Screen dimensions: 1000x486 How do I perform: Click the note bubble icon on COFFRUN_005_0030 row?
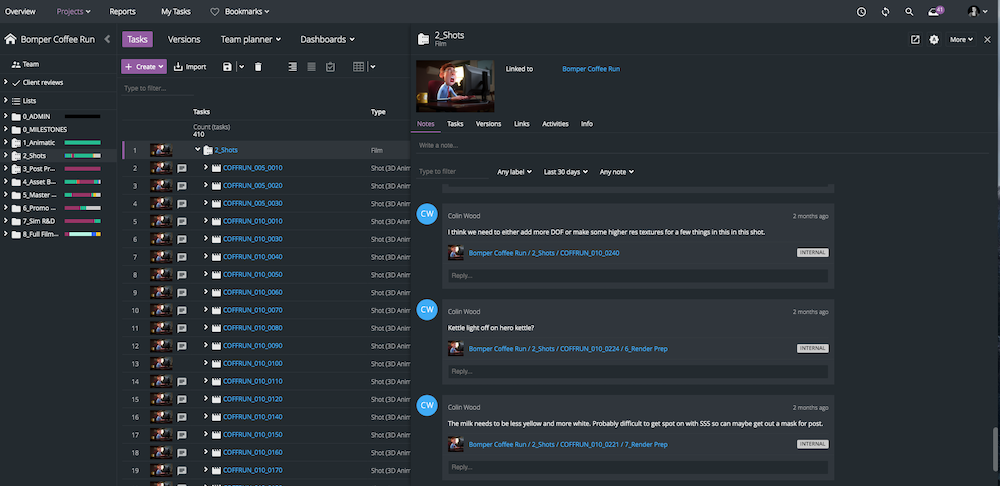click(x=182, y=203)
